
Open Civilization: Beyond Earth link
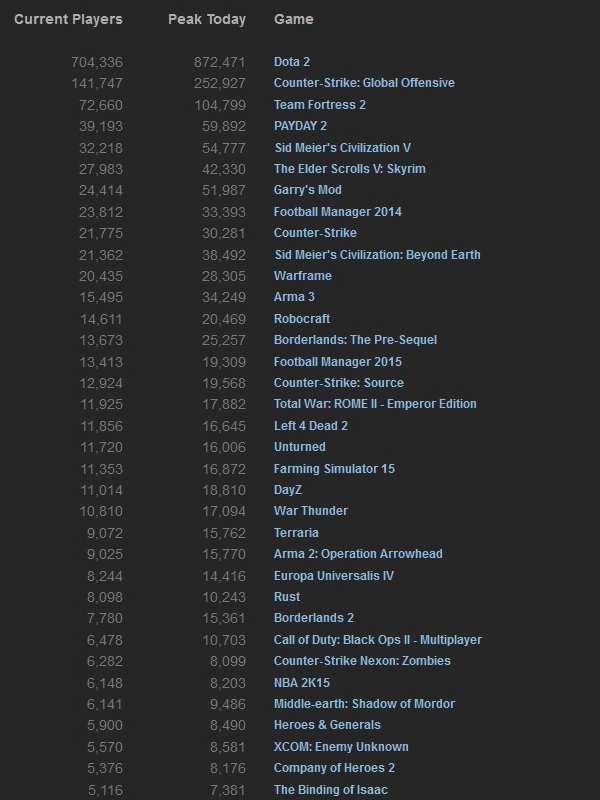[x=377, y=255]
